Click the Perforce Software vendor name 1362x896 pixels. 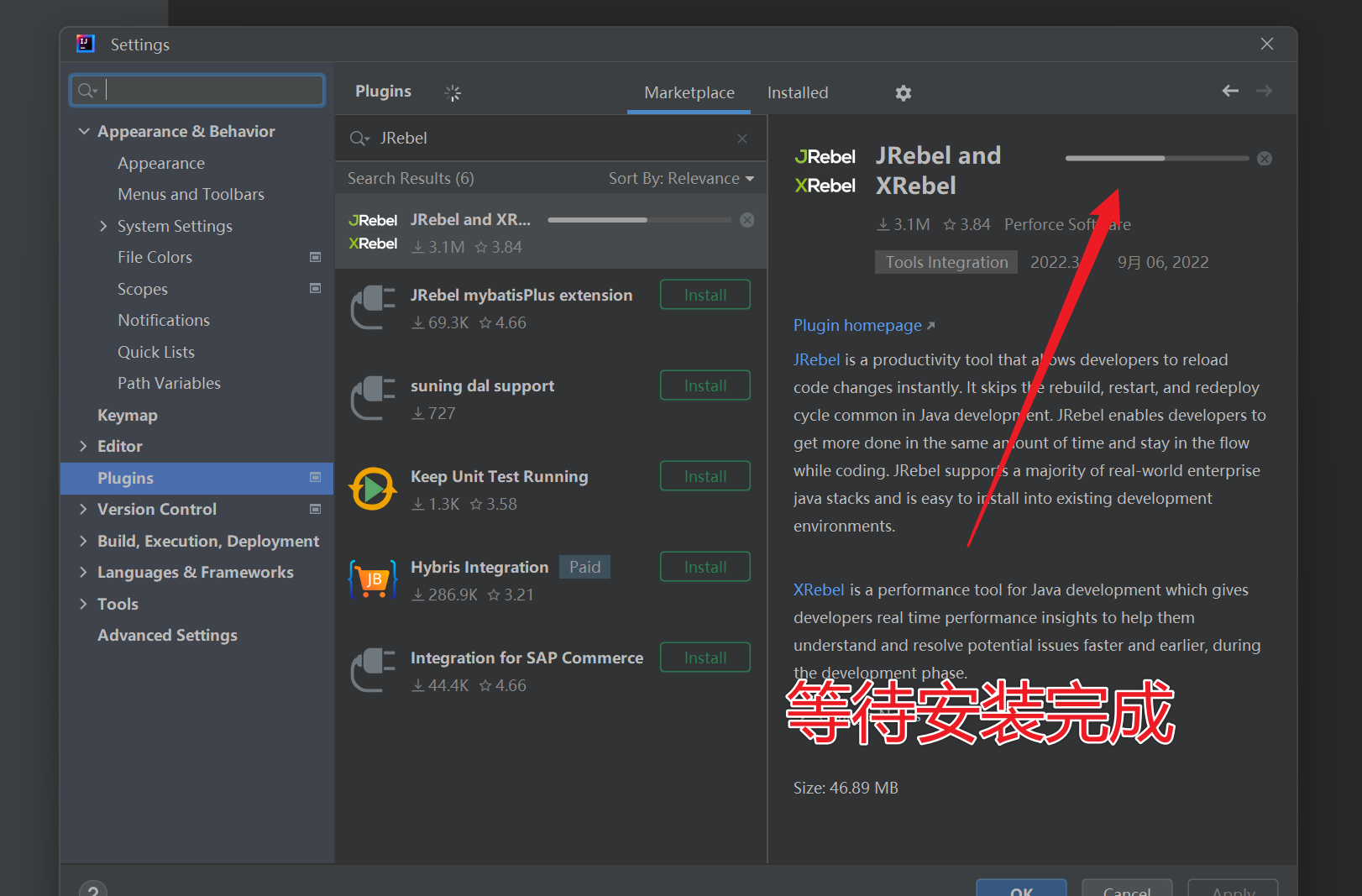point(1067,224)
